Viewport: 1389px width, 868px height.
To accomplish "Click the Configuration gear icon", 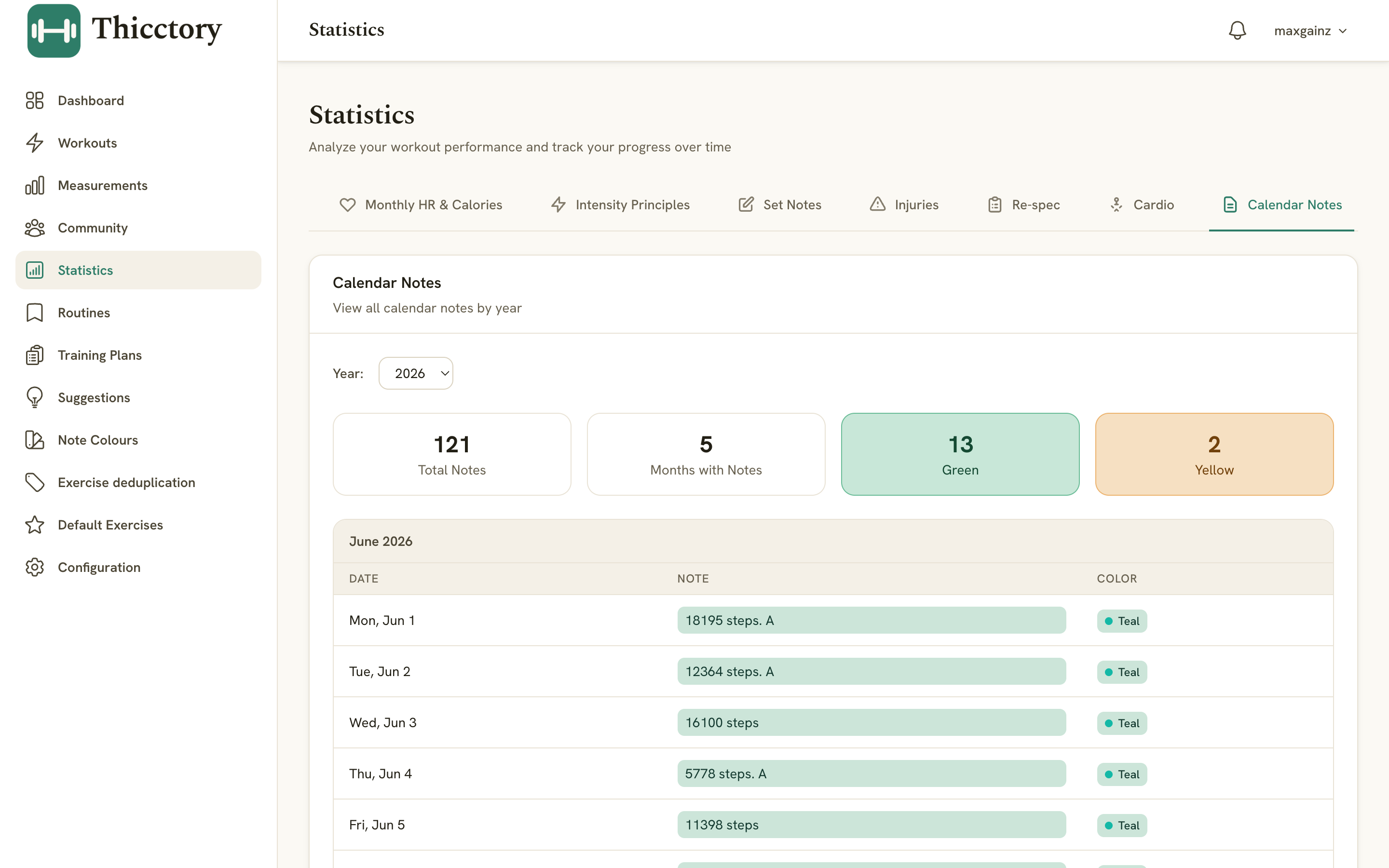I will point(34,568).
